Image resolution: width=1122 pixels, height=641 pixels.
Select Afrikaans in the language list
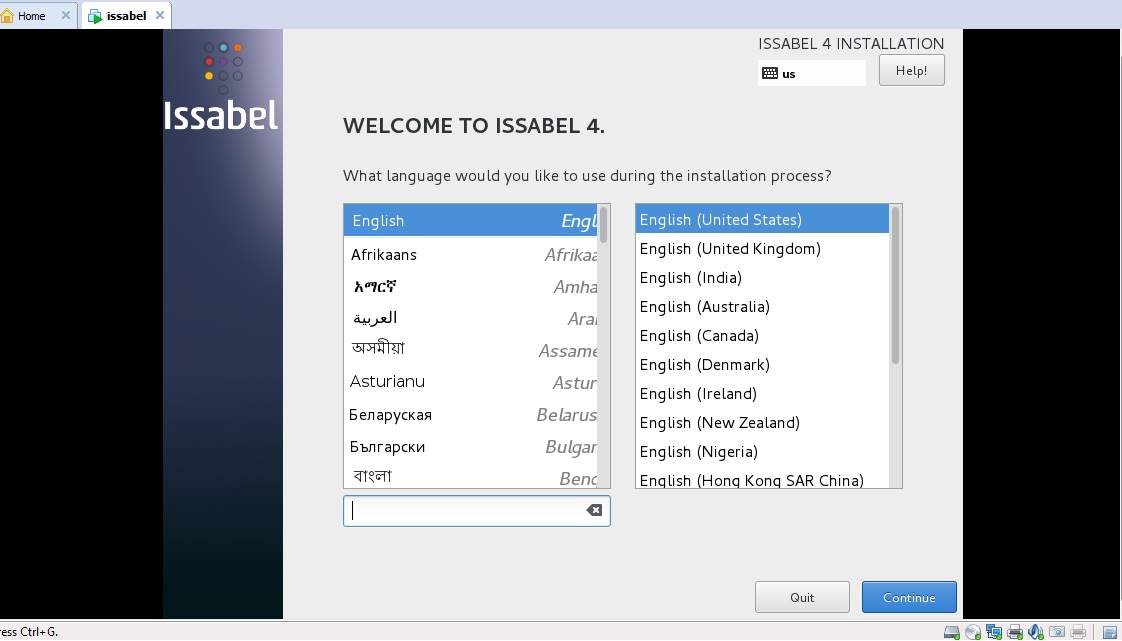tap(471, 255)
